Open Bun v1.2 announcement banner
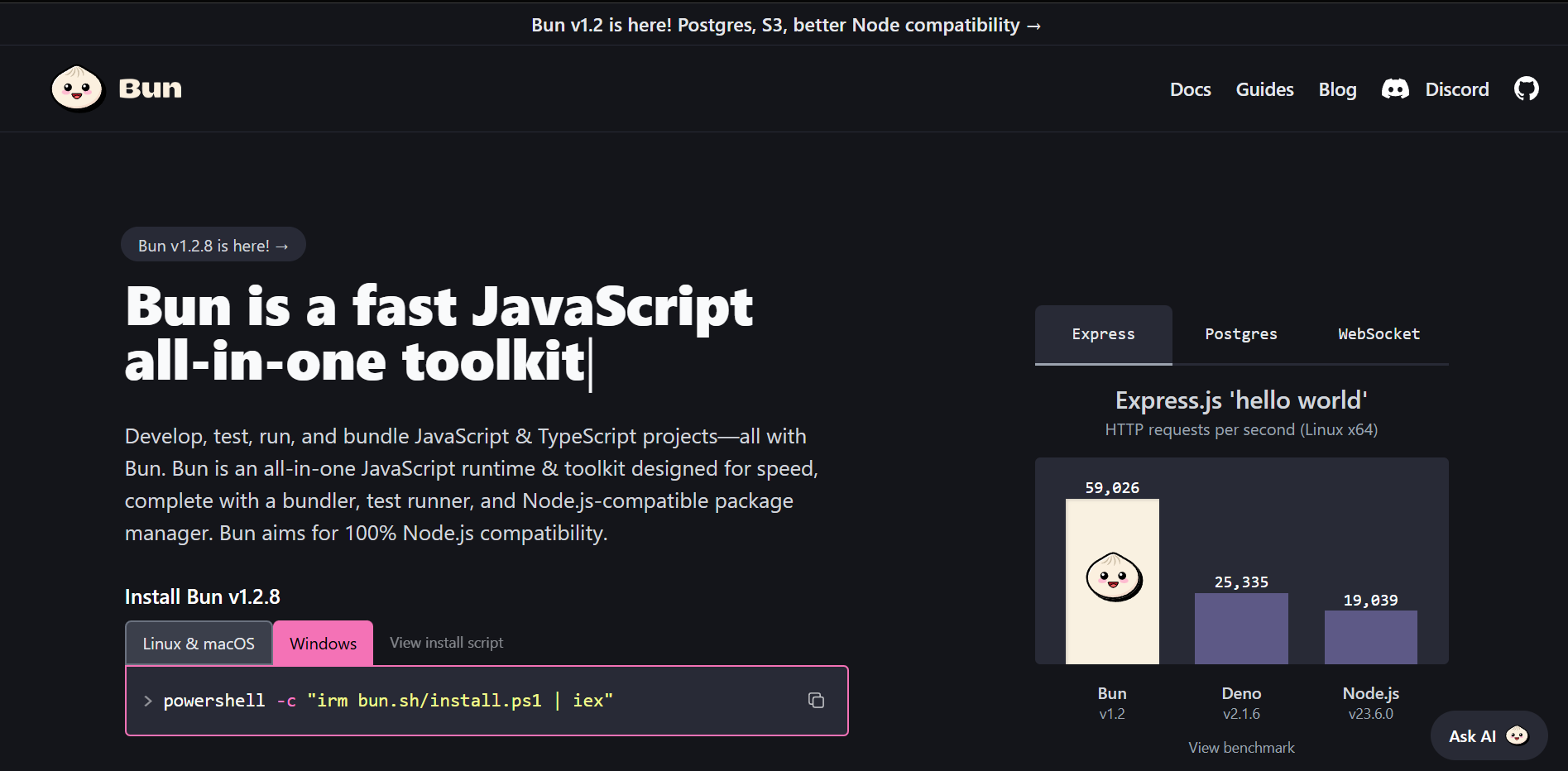The width and height of the screenshot is (1568, 771). 785,25
